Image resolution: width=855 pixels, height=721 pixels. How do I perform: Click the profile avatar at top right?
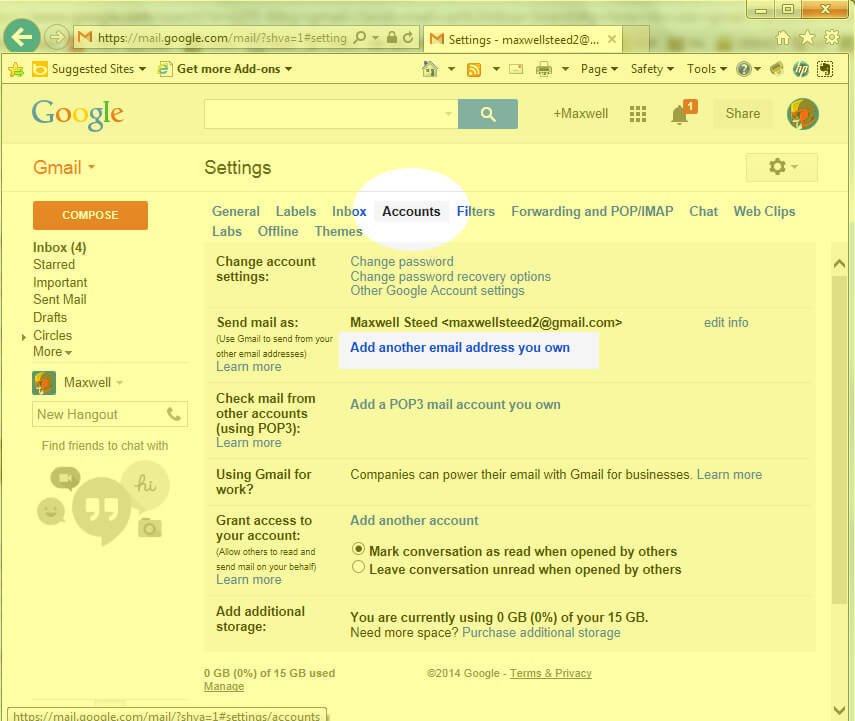point(802,114)
